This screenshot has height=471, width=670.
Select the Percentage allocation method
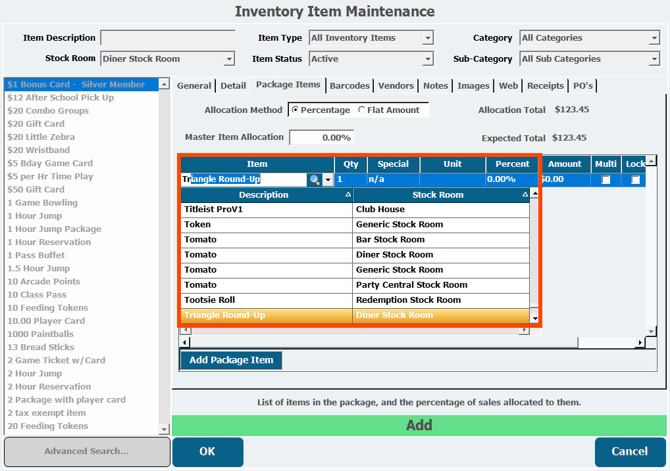tap(296, 110)
